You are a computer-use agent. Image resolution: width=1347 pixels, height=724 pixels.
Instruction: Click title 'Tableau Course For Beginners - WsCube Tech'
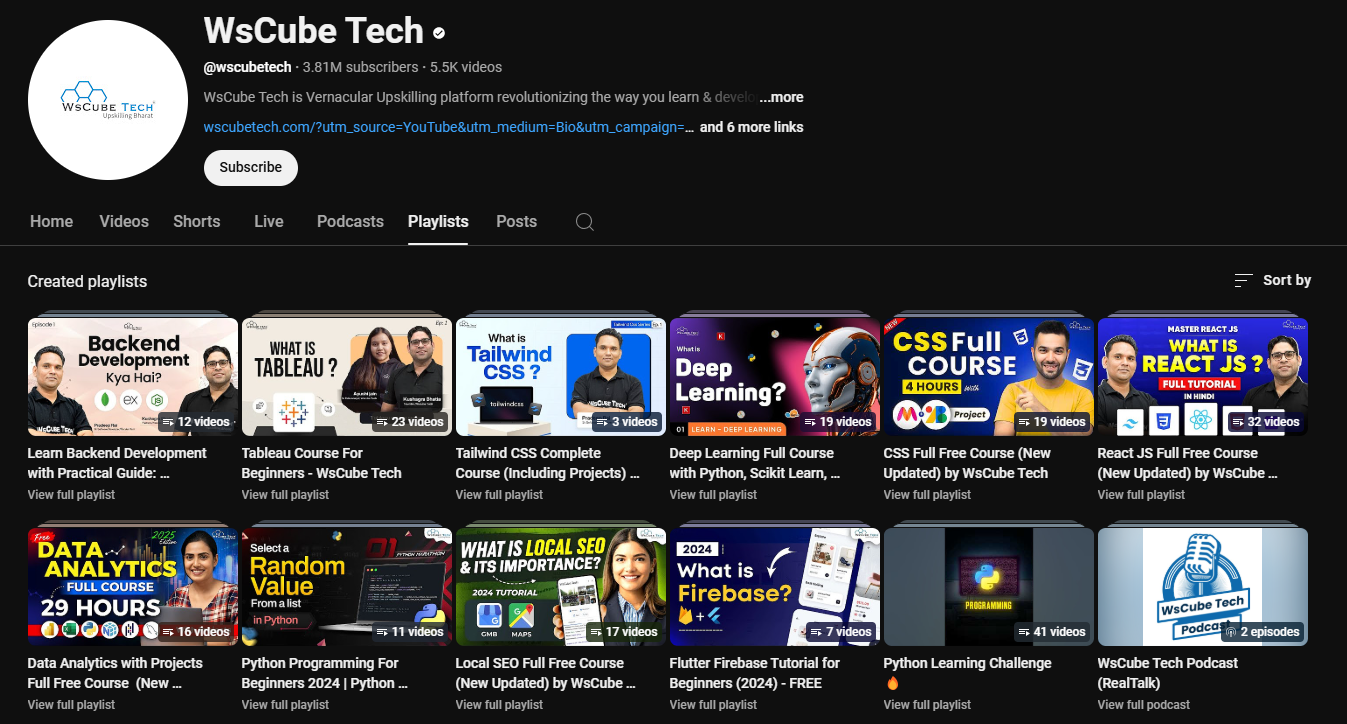click(322, 463)
